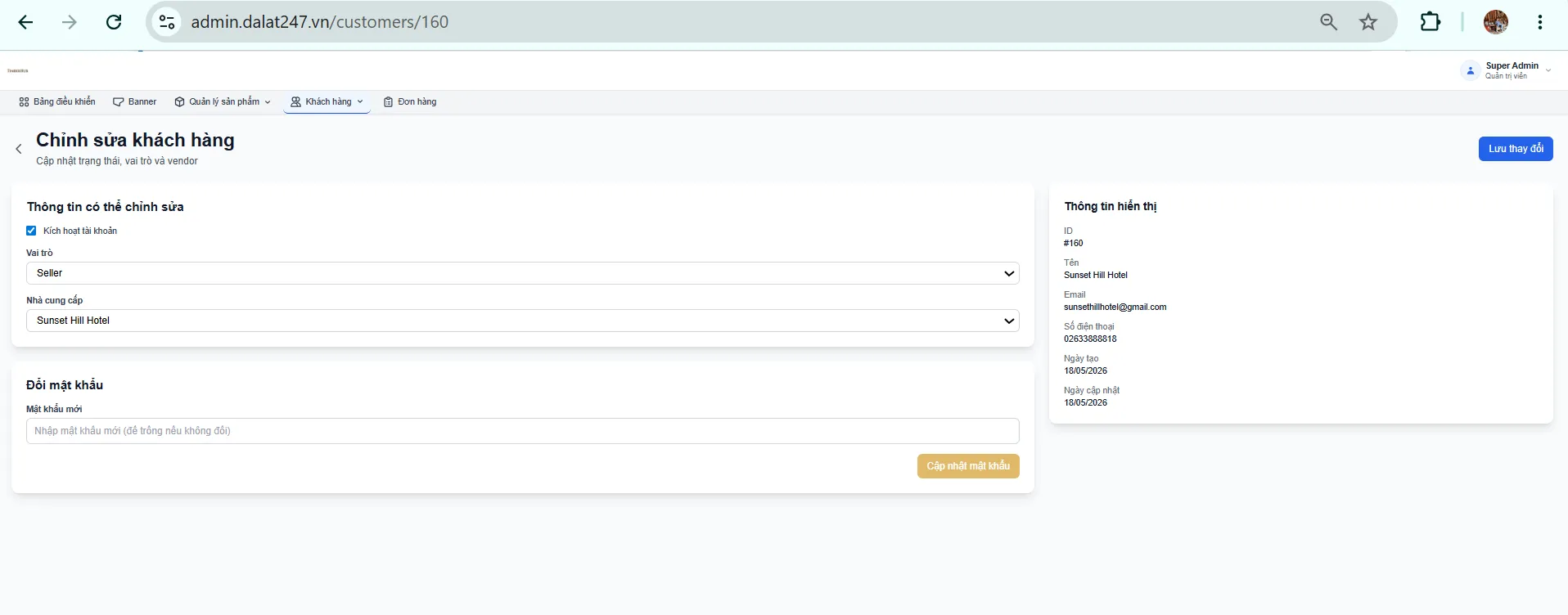Viewport: 1568px width, 615px height.
Task: Open the browser extensions puzzle icon
Action: click(1431, 22)
